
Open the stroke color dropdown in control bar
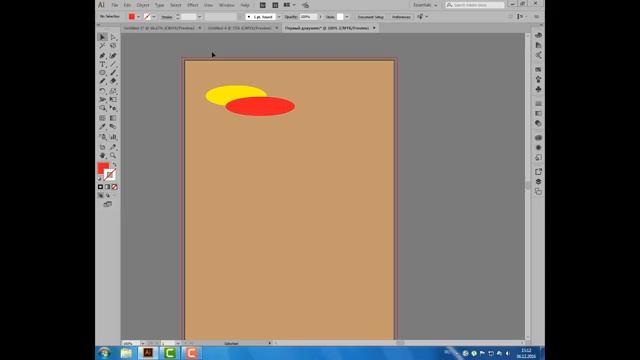154,17
